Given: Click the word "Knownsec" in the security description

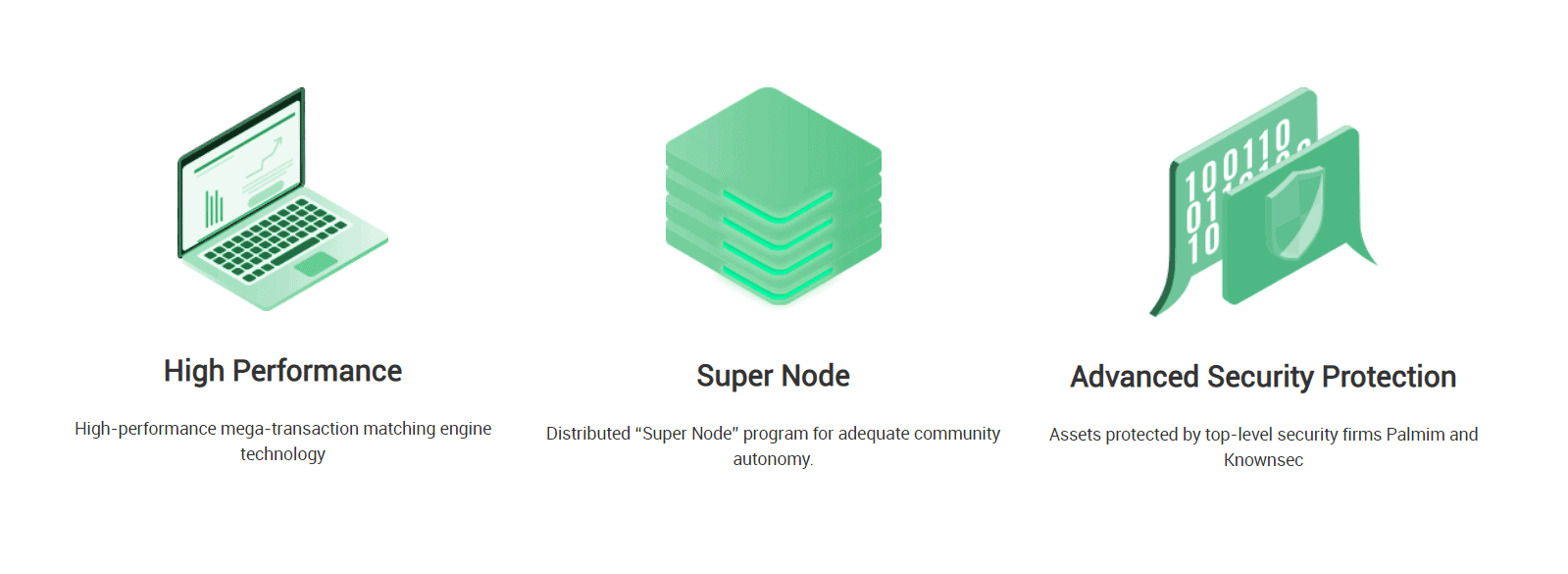Looking at the screenshot, I should point(1263,460).
